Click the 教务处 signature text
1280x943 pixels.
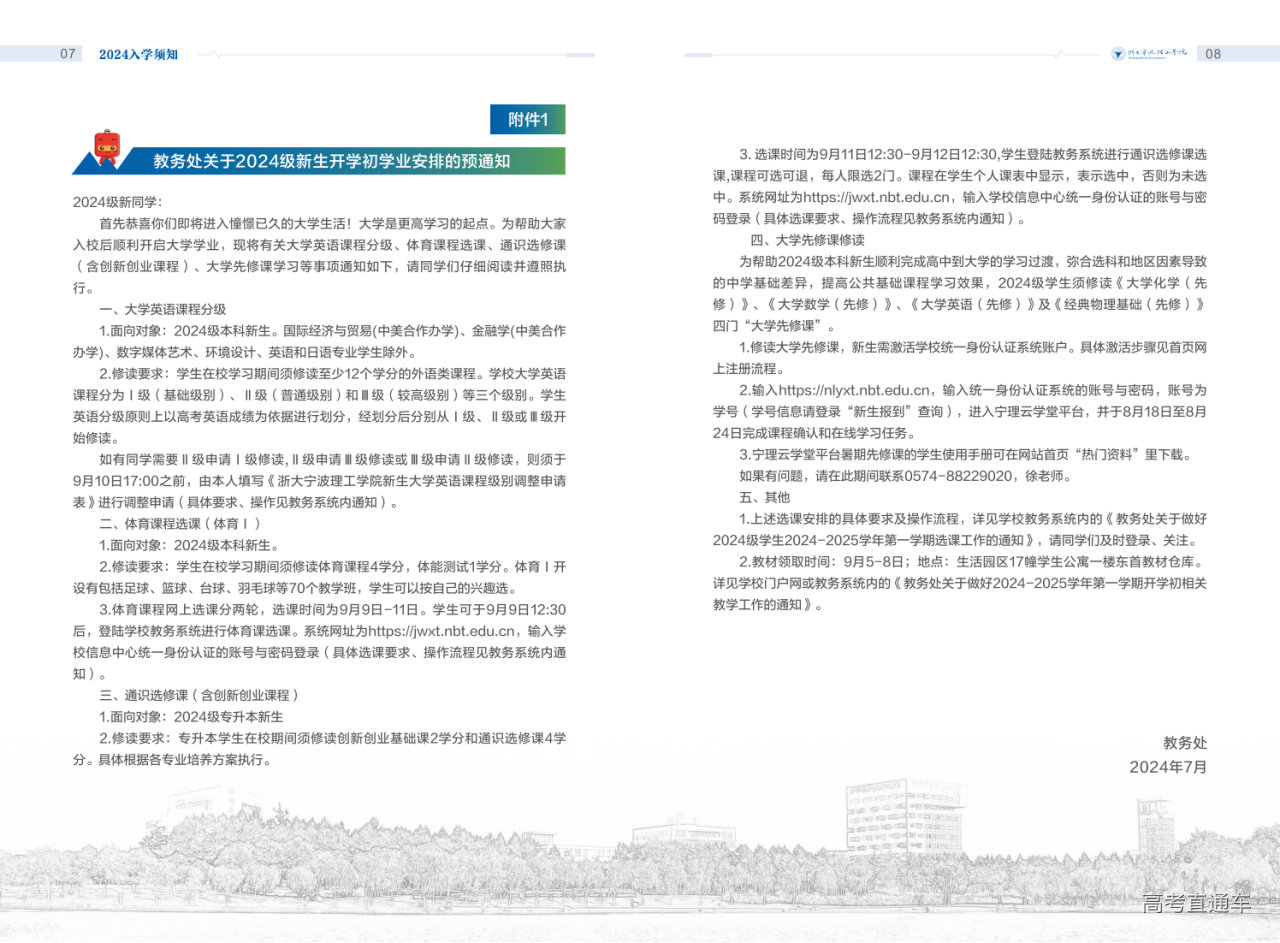tap(1185, 743)
